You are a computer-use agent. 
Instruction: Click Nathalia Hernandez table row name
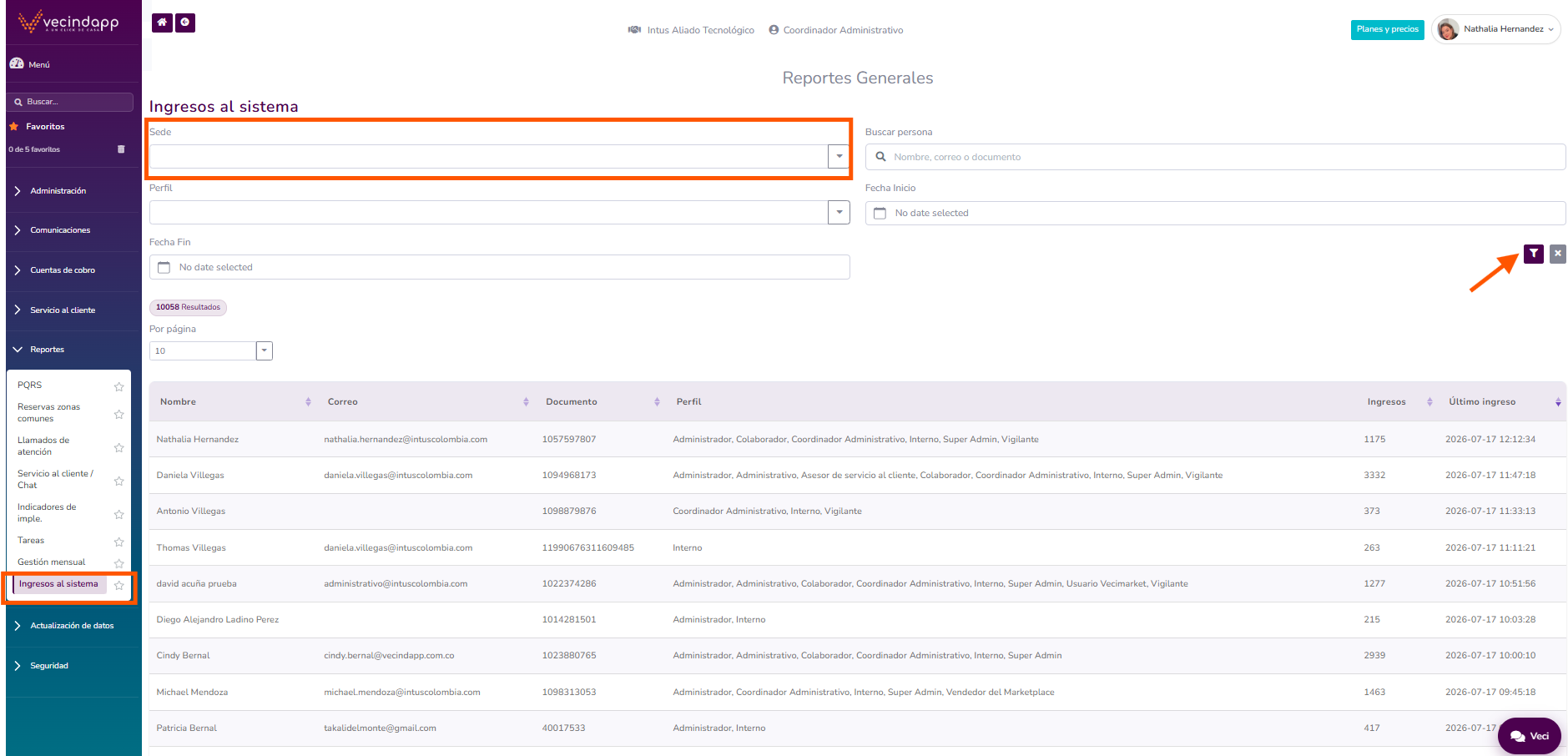tap(198, 439)
